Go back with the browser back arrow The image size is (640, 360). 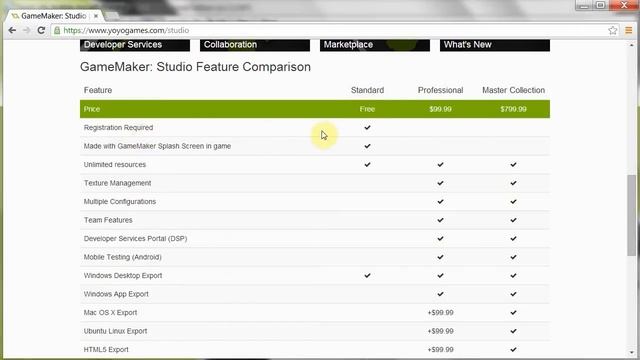(x=12, y=30)
